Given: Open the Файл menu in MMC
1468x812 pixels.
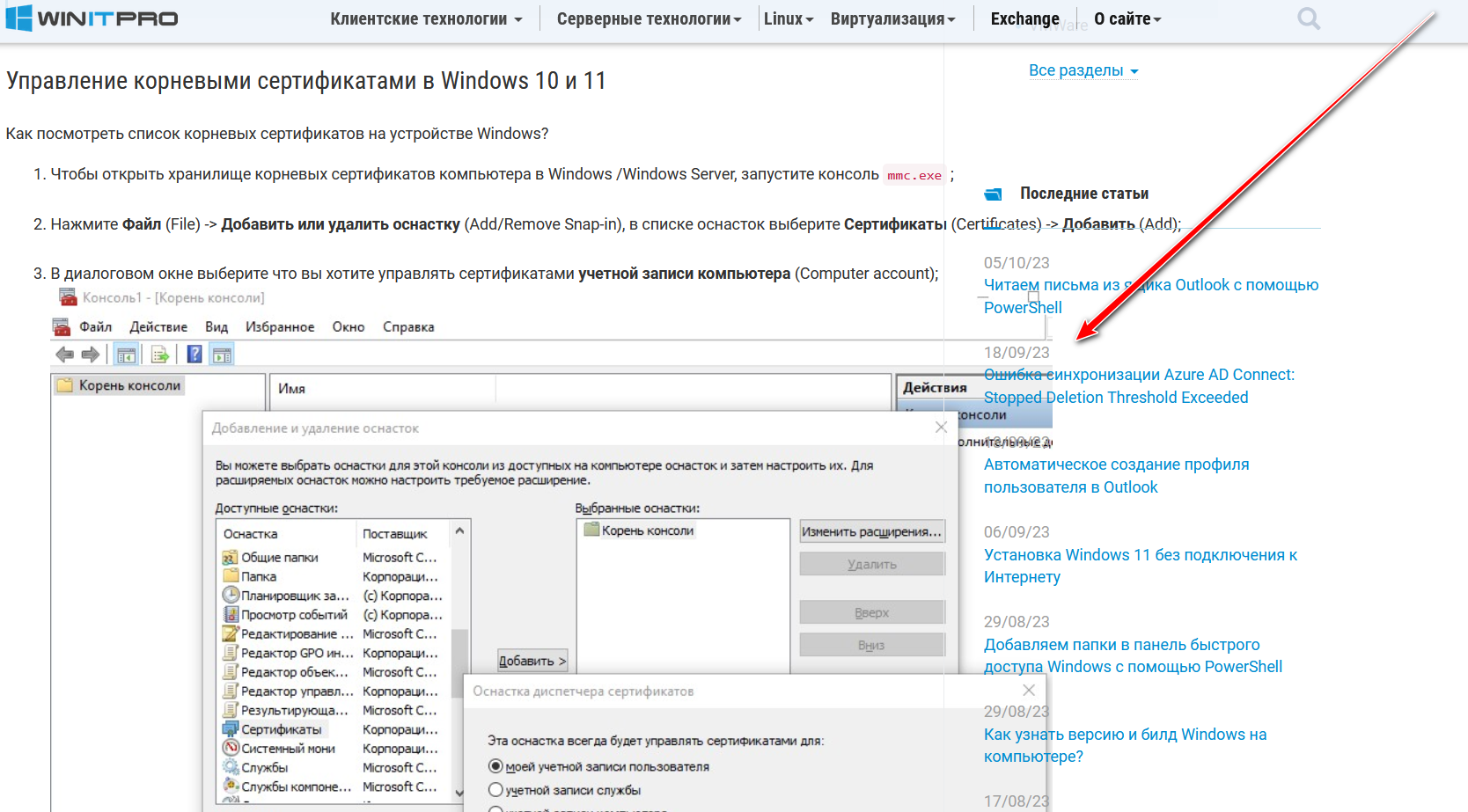Looking at the screenshot, I should tap(96, 327).
